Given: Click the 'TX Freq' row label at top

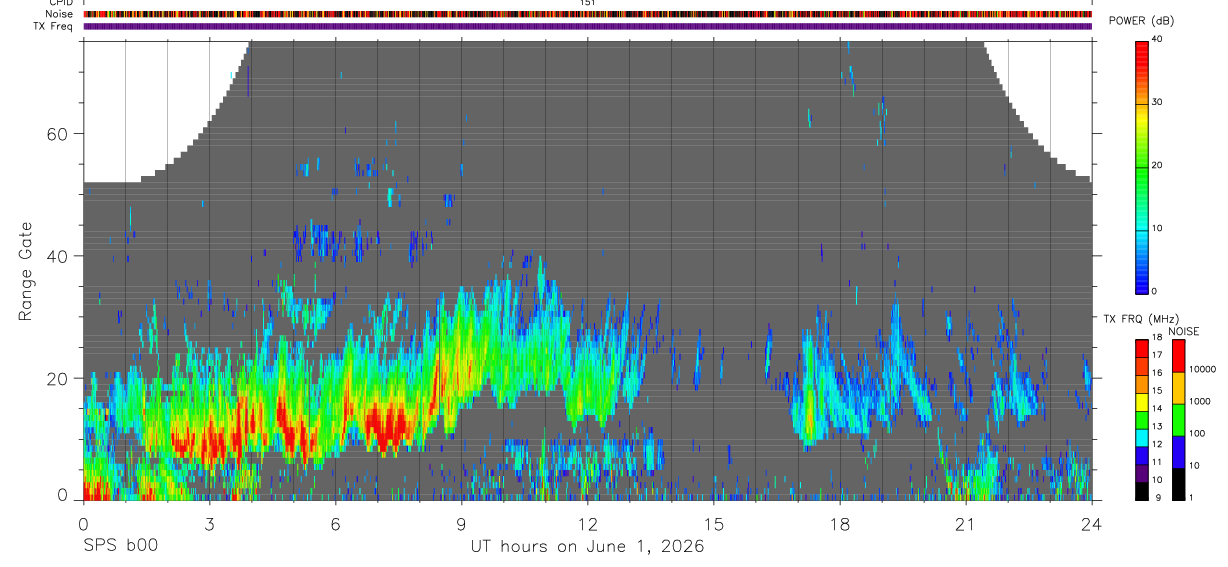Looking at the screenshot, I should [x=54, y=26].
